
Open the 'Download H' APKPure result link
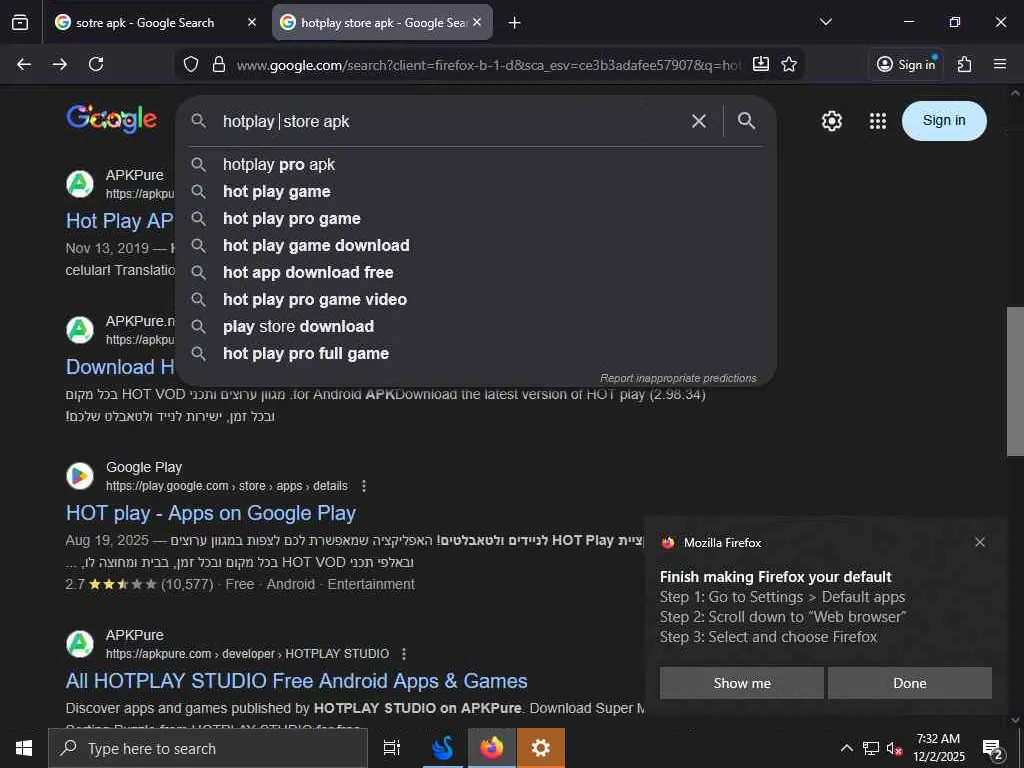[120, 367]
